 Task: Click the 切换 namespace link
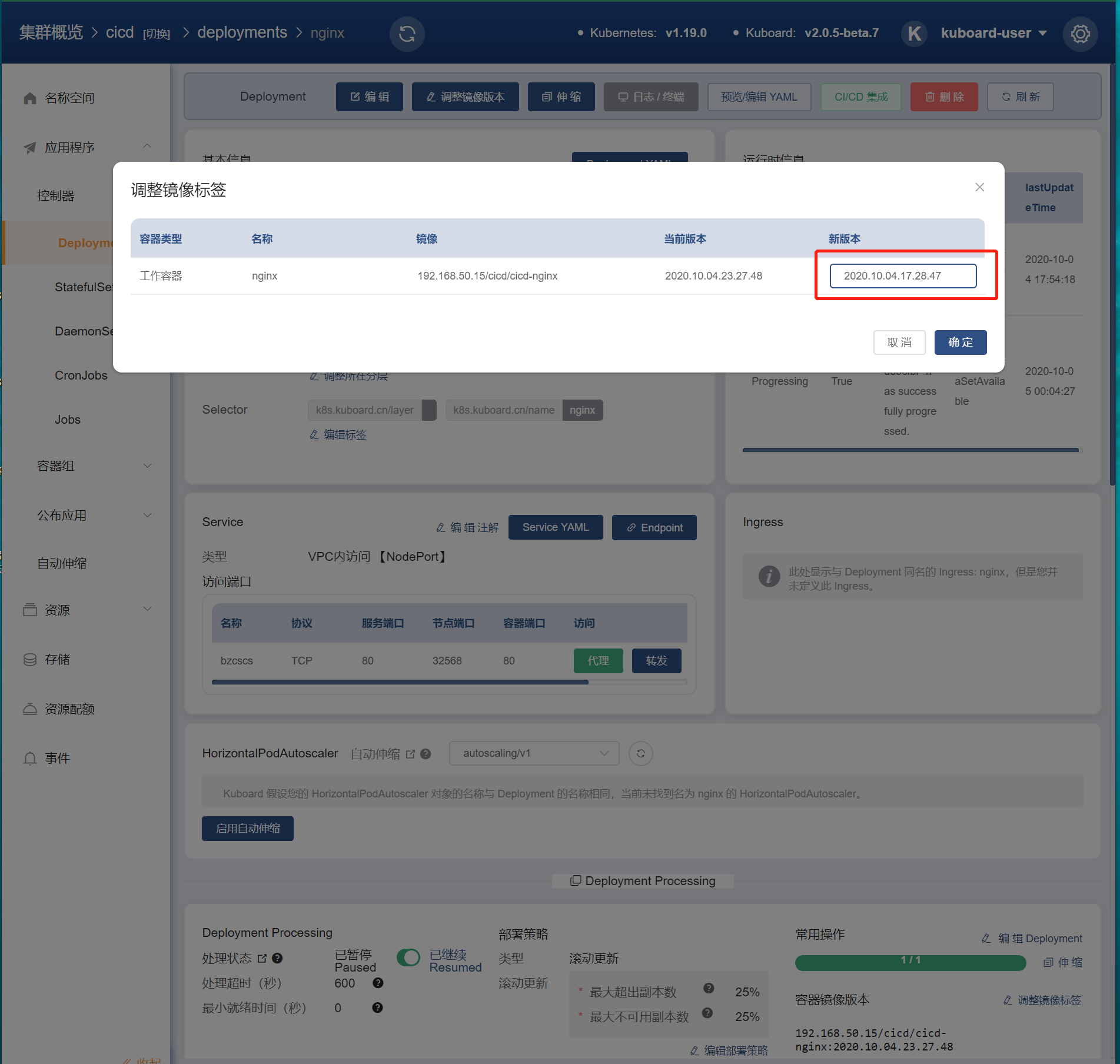point(157,34)
